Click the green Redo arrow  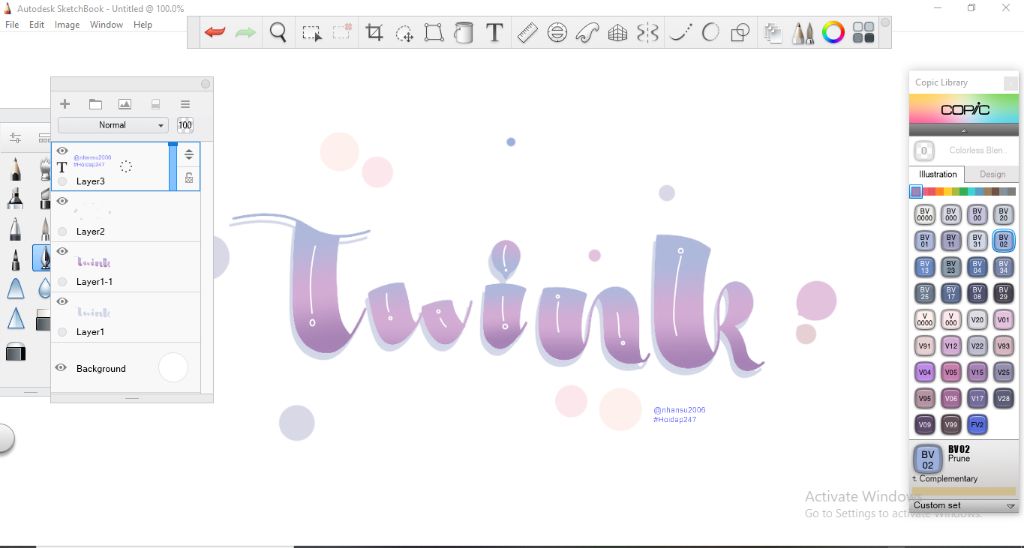(246, 32)
